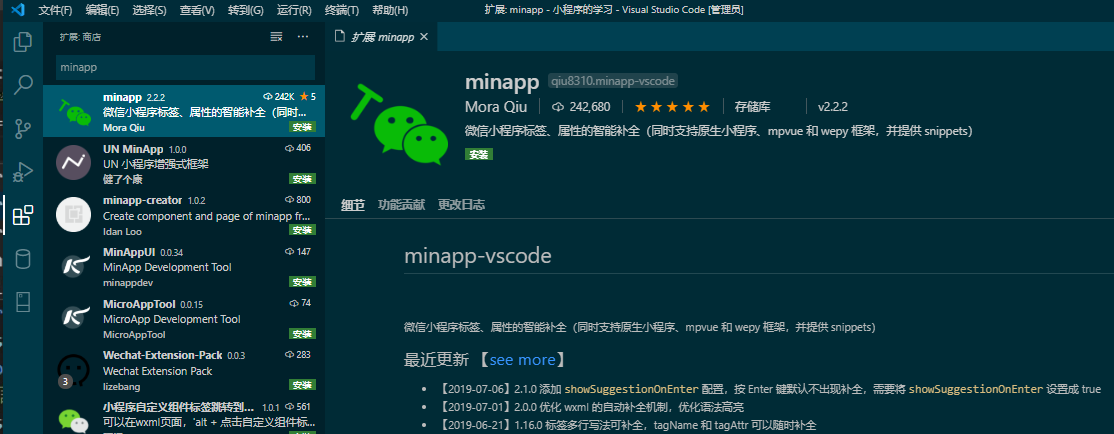Click version v2.2.2 label
This screenshot has width=1114, height=434.
pos(833,107)
